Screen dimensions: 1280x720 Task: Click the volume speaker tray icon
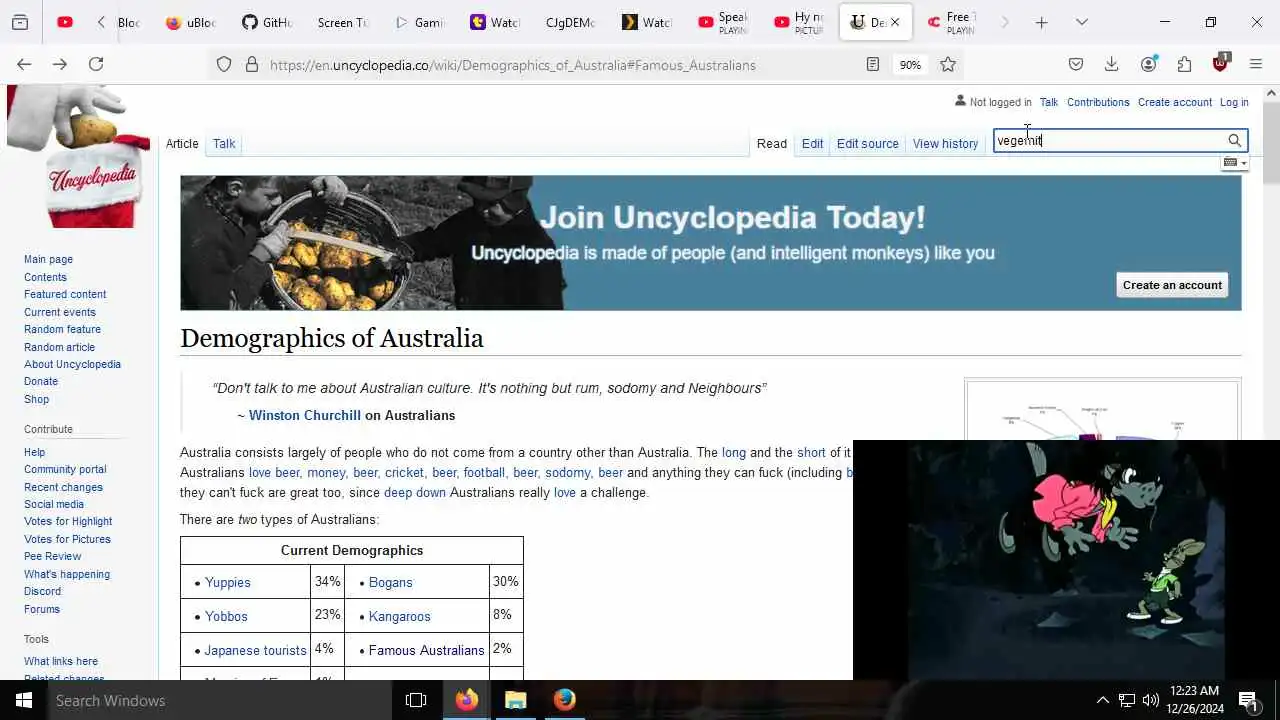pos(1150,700)
